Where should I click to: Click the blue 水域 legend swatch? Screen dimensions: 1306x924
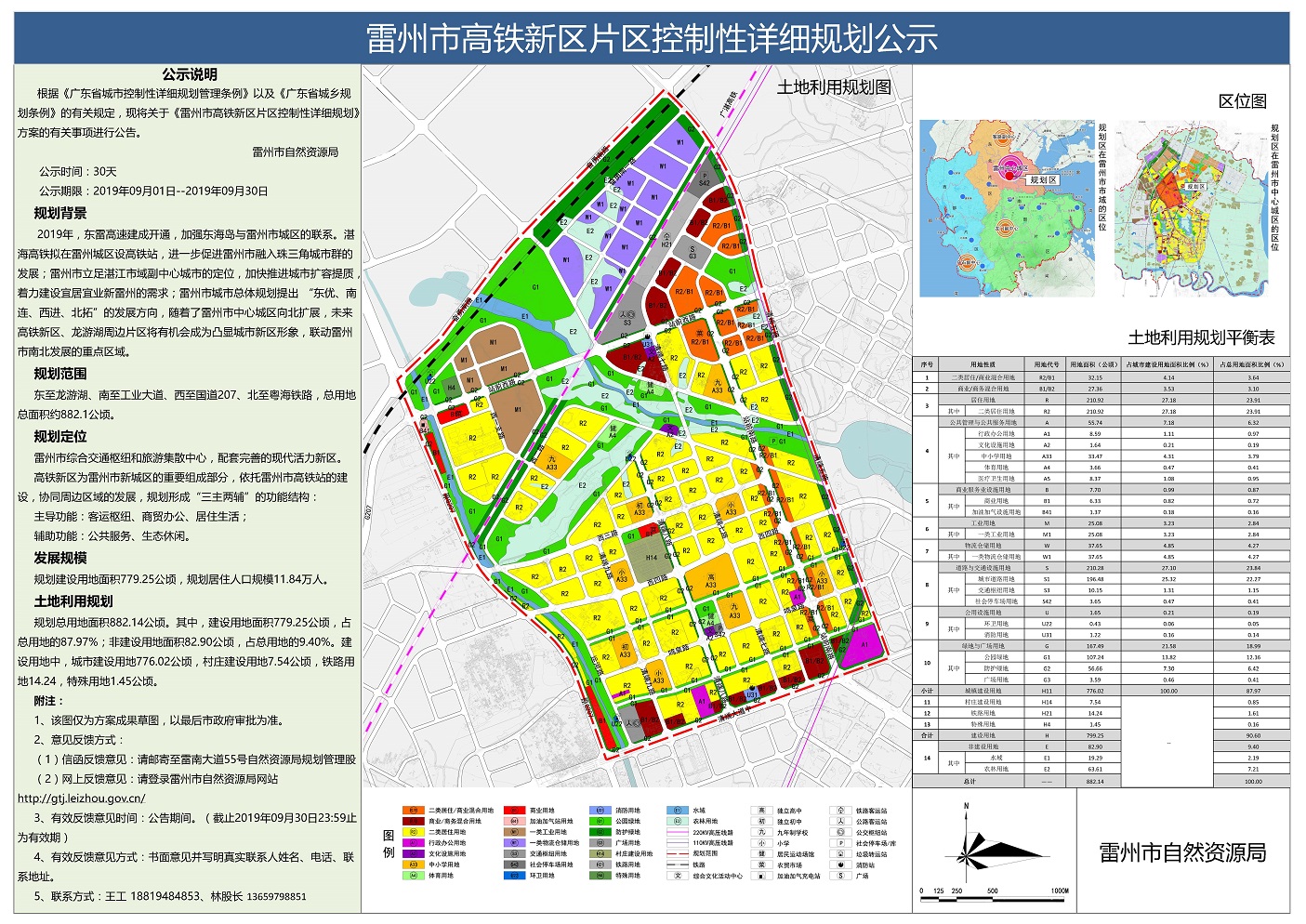click(x=679, y=811)
